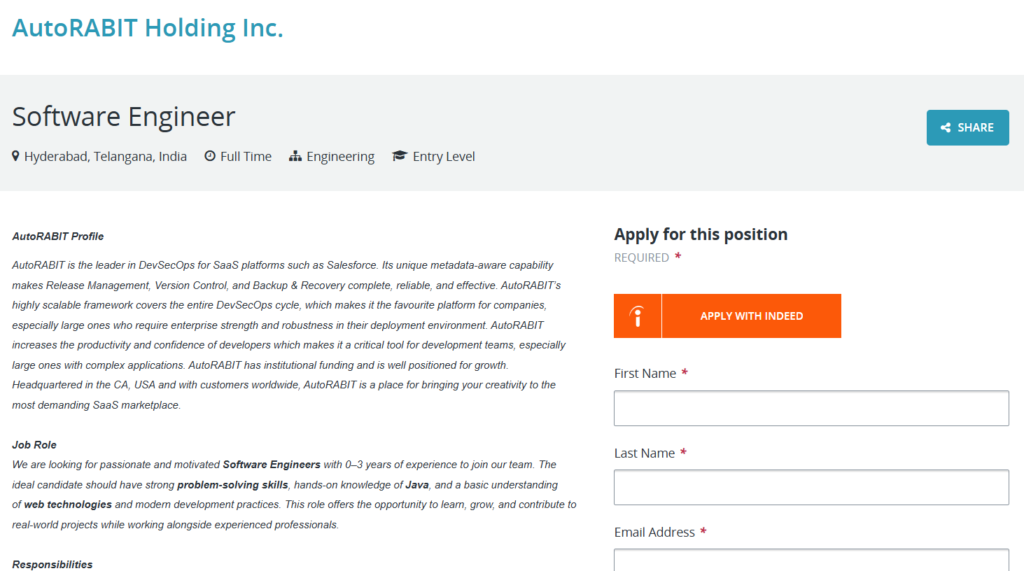
Task: Click the location pin icon beside Hyderabad
Action: coord(16,156)
